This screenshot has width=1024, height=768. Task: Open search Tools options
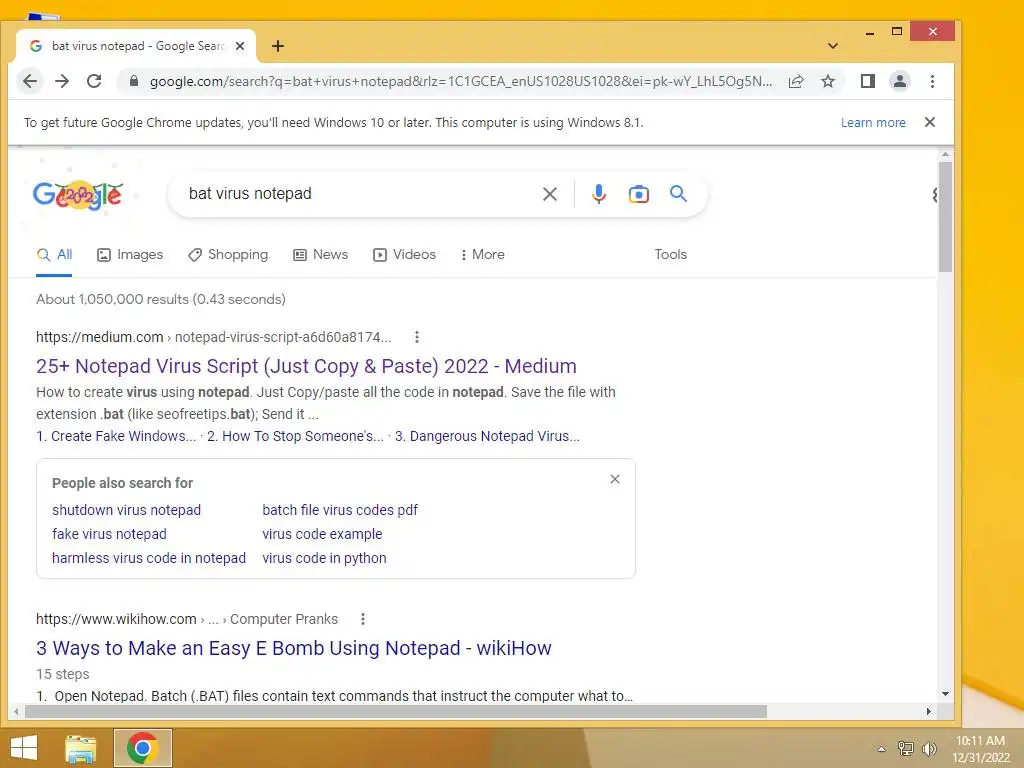pos(671,255)
